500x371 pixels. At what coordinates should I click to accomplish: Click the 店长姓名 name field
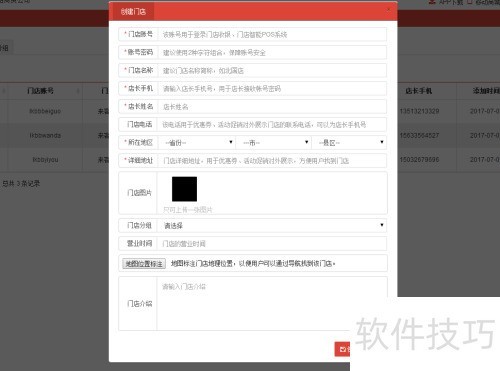[272, 106]
